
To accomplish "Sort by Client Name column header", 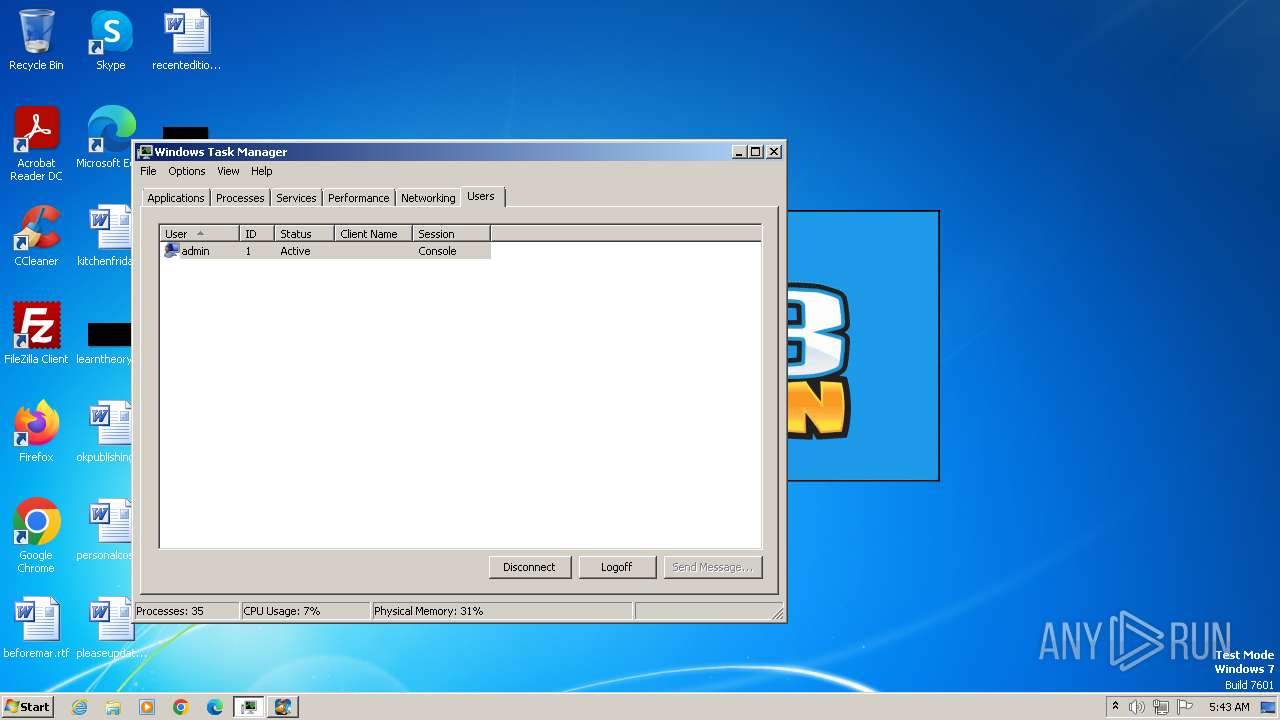I will tap(373, 234).
